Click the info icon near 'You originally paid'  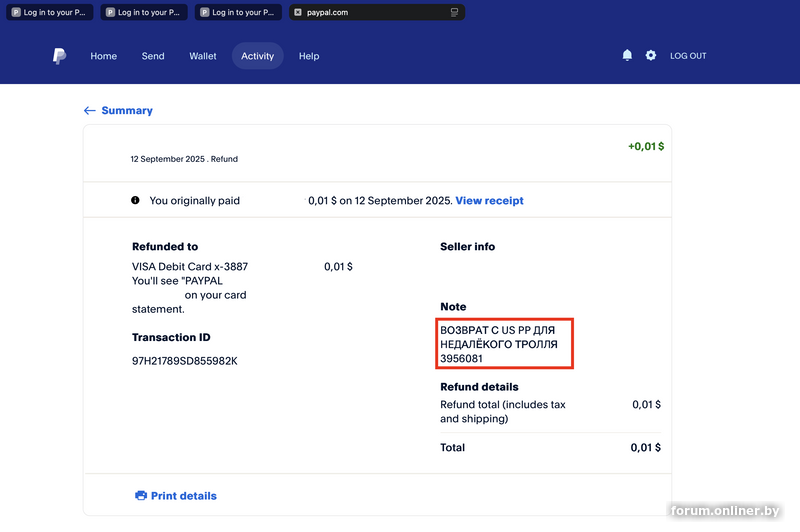pos(135,200)
